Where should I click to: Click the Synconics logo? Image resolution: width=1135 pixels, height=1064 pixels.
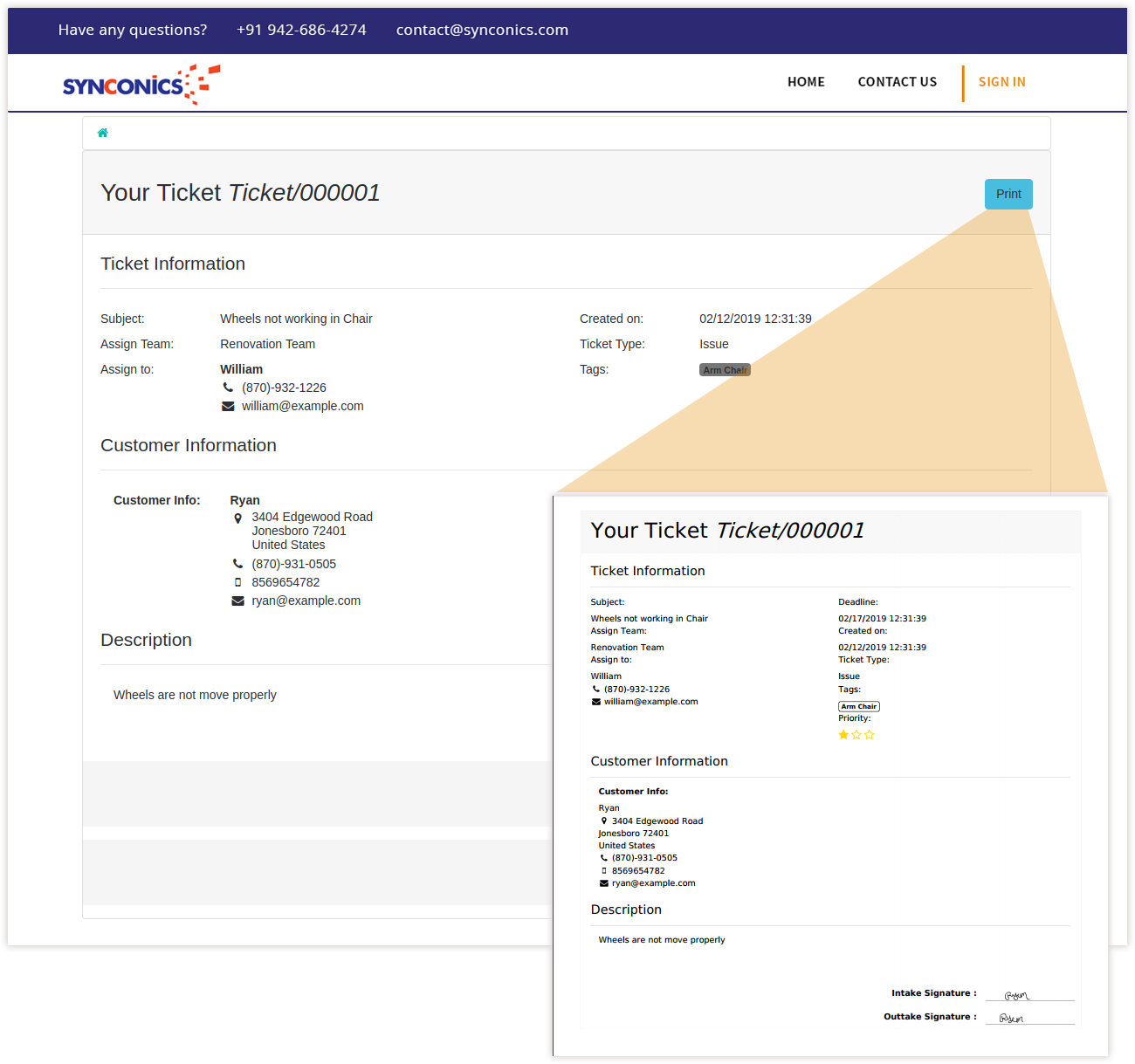point(141,85)
